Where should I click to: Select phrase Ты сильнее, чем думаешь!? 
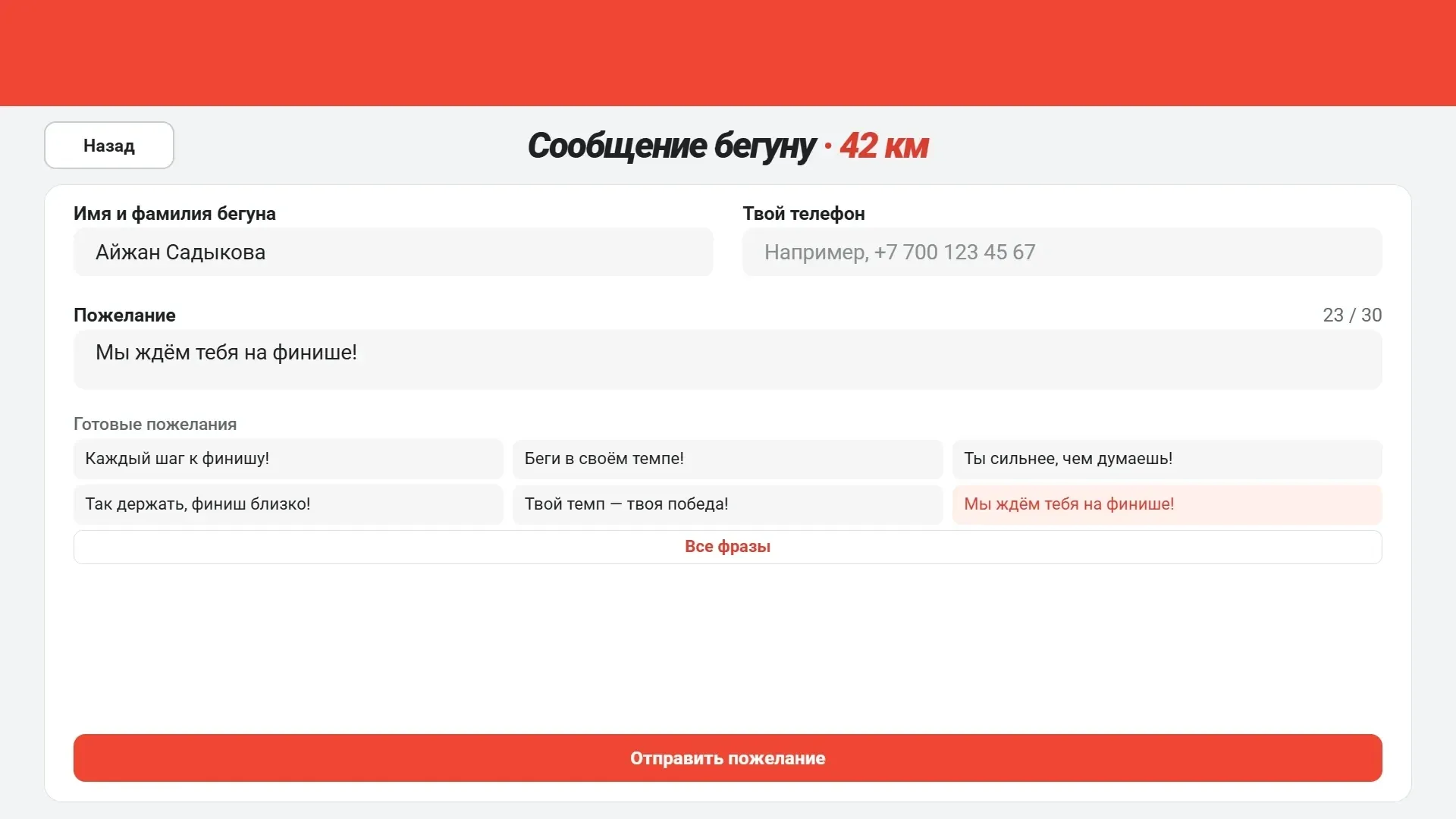[x=1167, y=459]
